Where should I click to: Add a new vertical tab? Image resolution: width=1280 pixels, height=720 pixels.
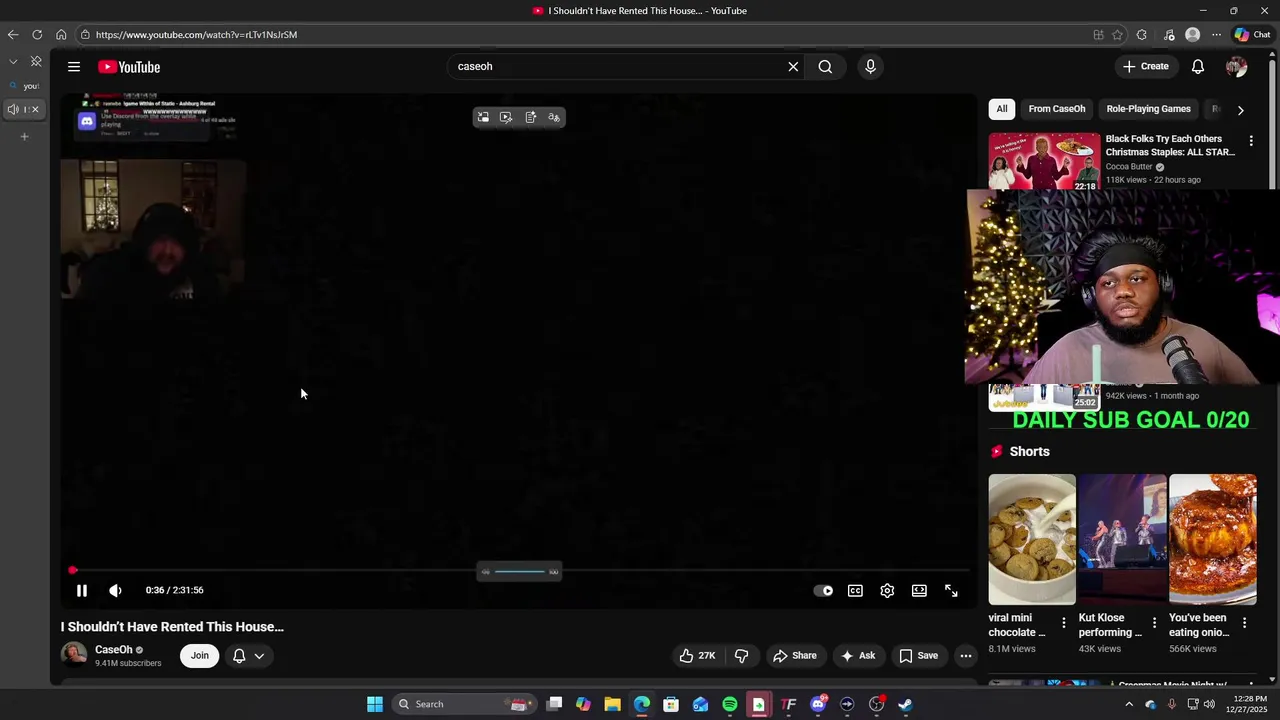[25, 136]
